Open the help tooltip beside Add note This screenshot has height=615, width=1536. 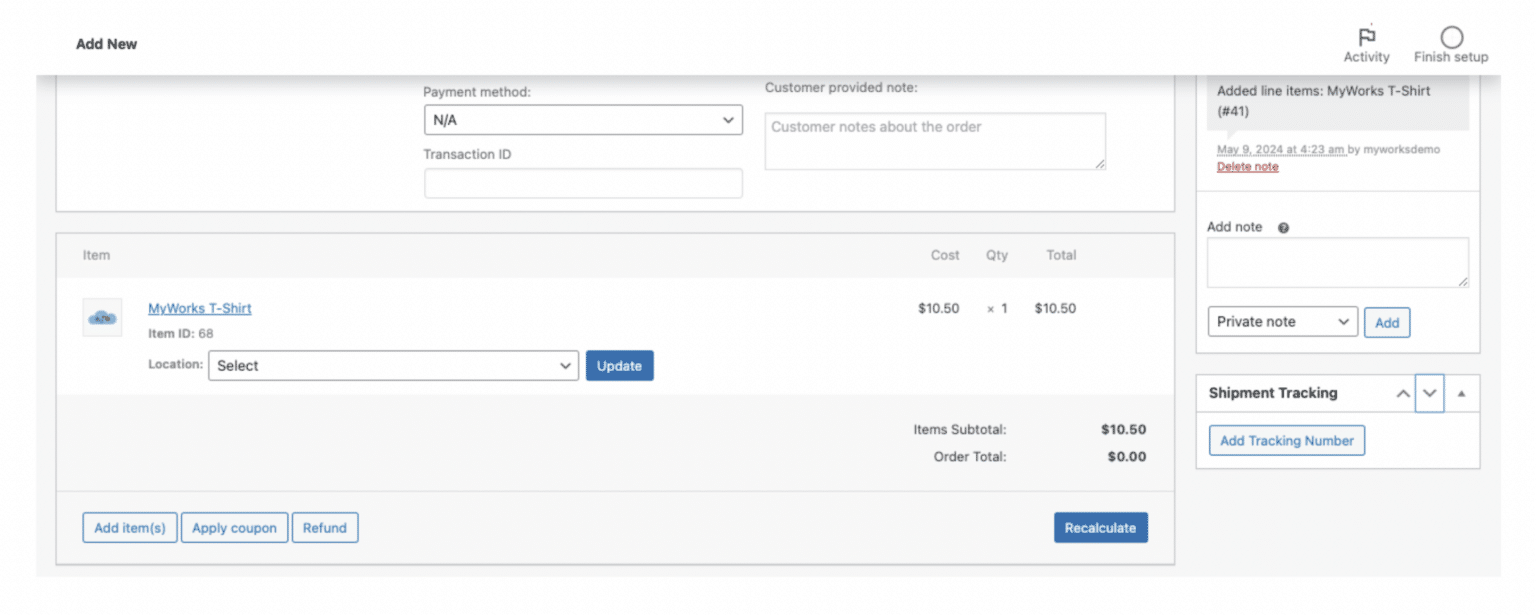[1283, 227]
